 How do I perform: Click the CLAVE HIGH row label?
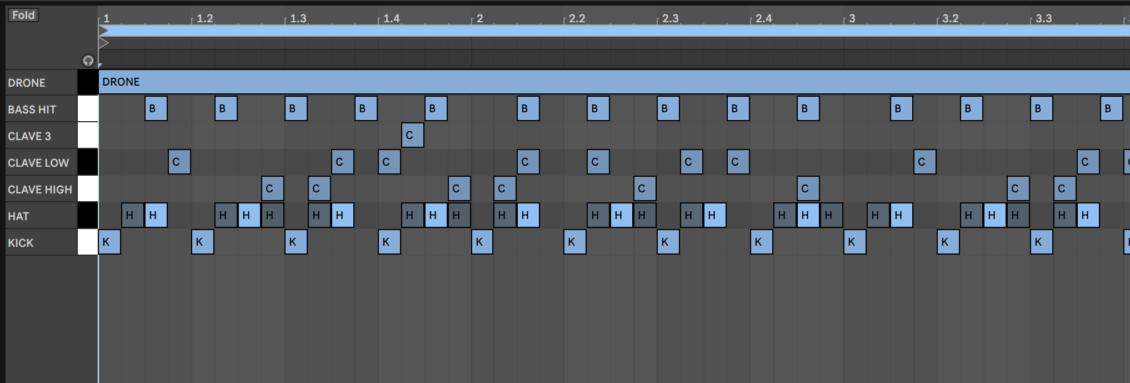point(40,190)
